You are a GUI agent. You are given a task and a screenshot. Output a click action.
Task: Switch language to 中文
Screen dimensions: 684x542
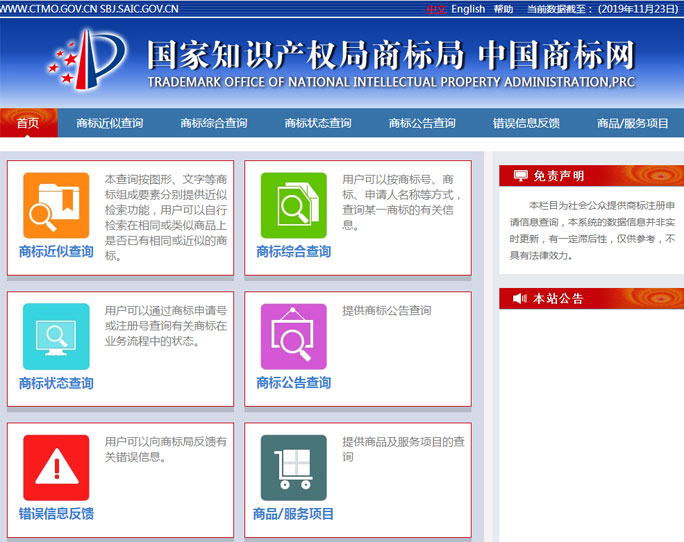[436, 9]
